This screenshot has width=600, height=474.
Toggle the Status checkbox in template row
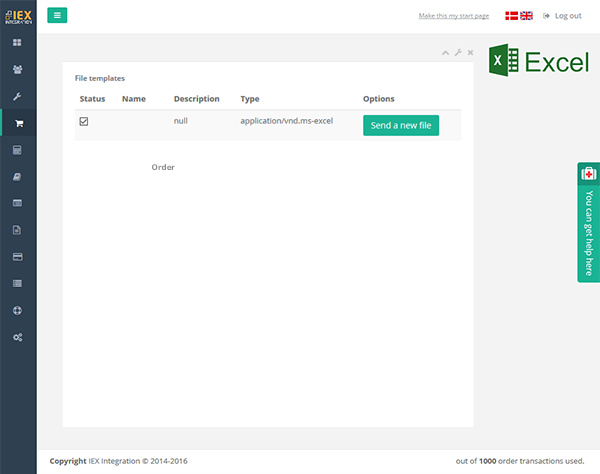[84, 121]
